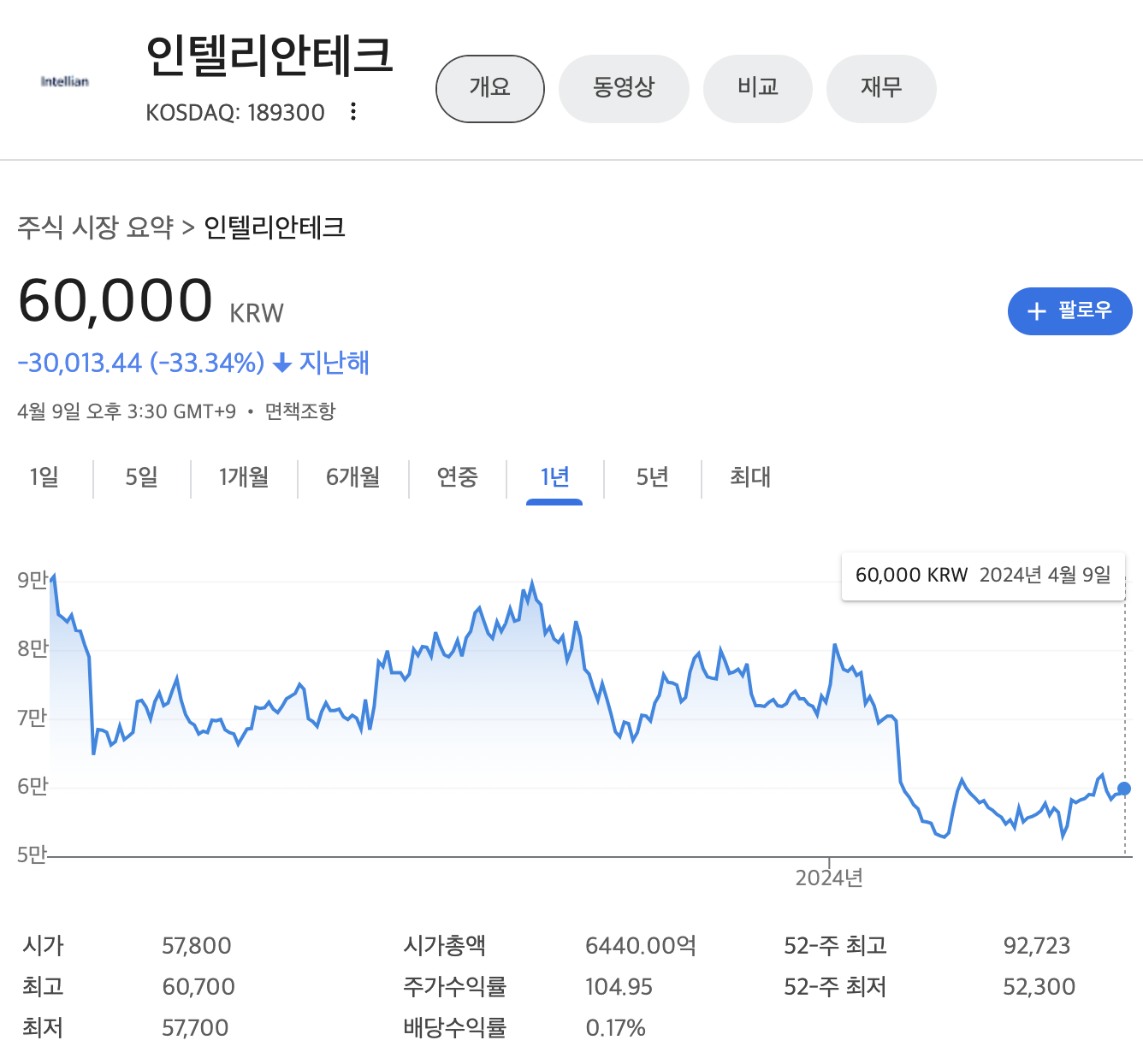Screen dimensions: 1143x1064
Task: Click the 52-주 최고 label
Action: [836, 946]
